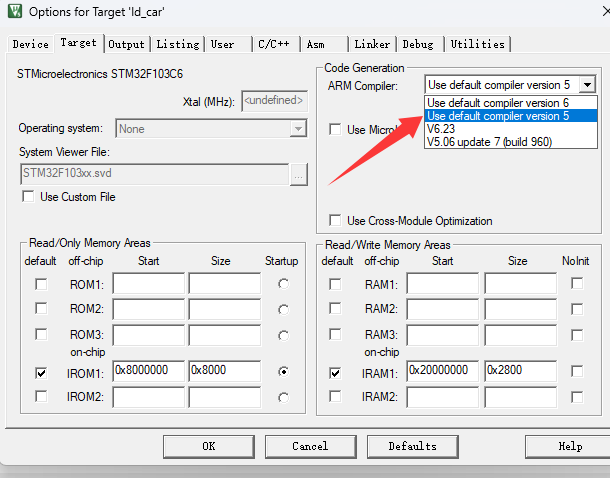Screen dimensions: 610x478
Task: Uncheck IROM1 default checkbox
Action: coord(41,373)
